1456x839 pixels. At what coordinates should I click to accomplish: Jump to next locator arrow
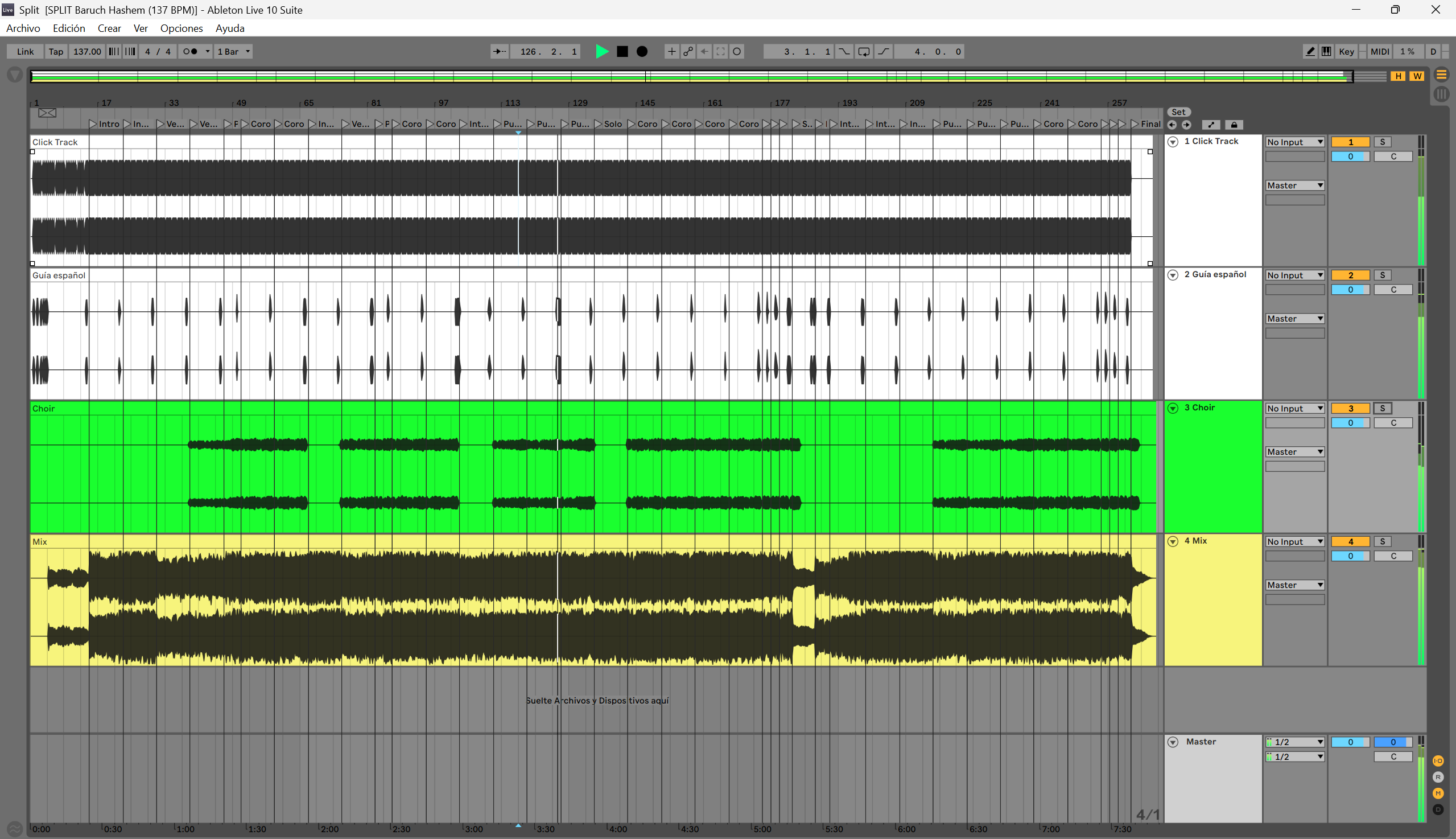click(x=1186, y=125)
